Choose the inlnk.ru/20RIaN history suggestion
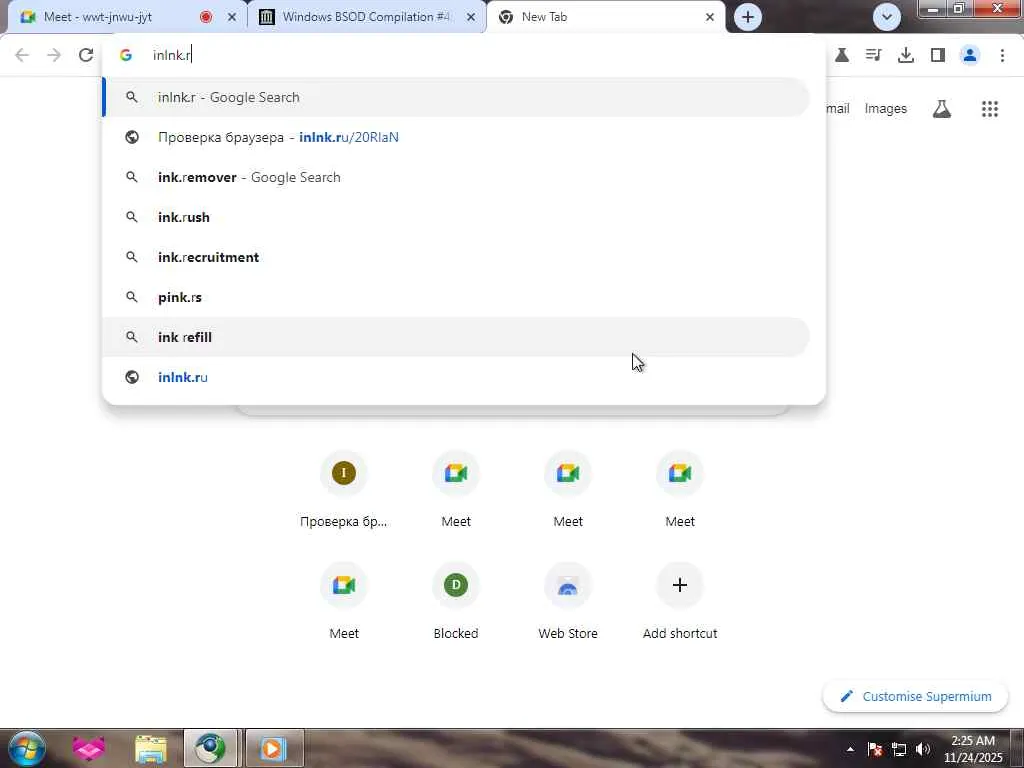The width and height of the screenshot is (1024, 768). (x=456, y=137)
